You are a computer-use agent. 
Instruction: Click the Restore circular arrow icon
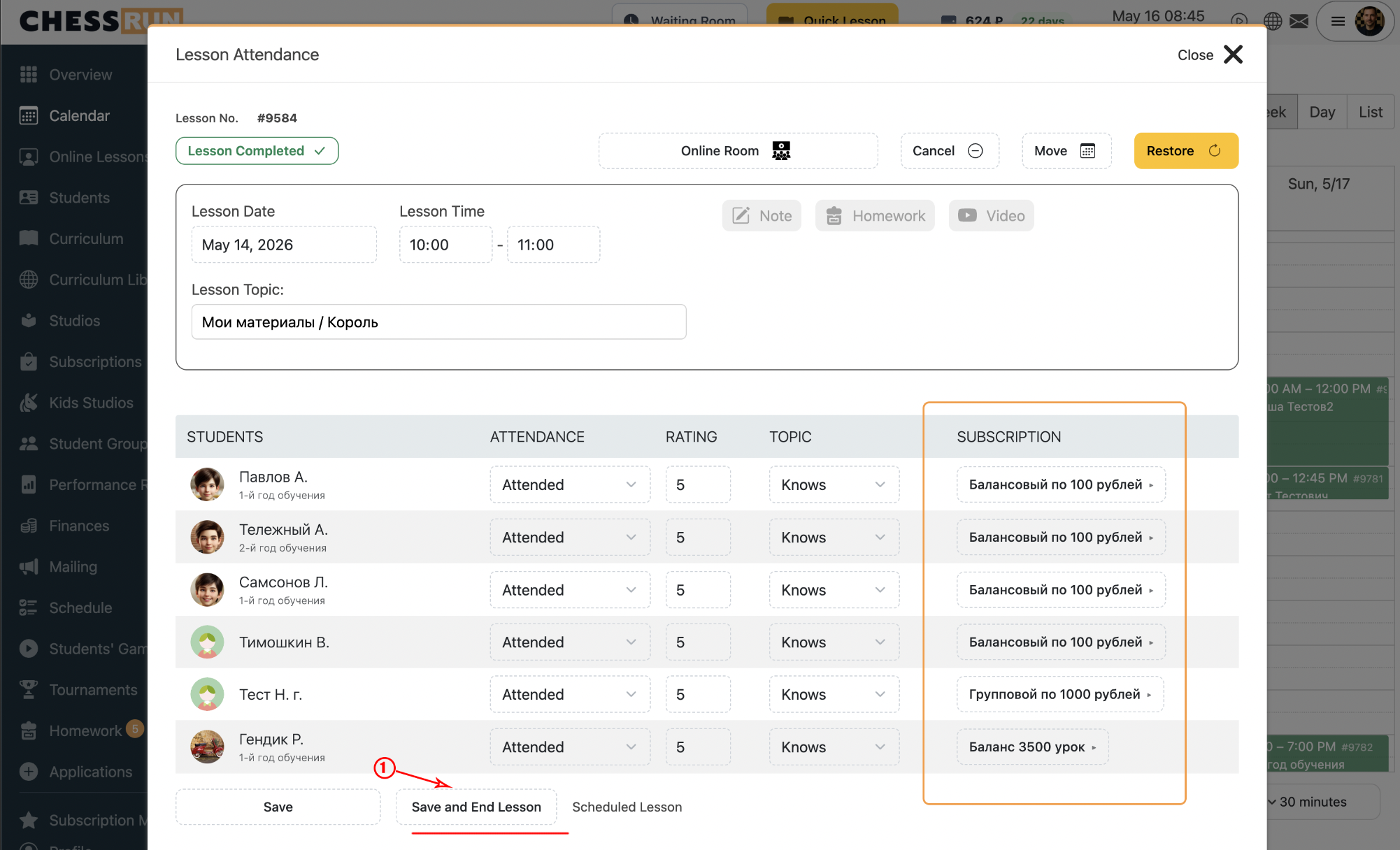click(x=1215, y=151)
